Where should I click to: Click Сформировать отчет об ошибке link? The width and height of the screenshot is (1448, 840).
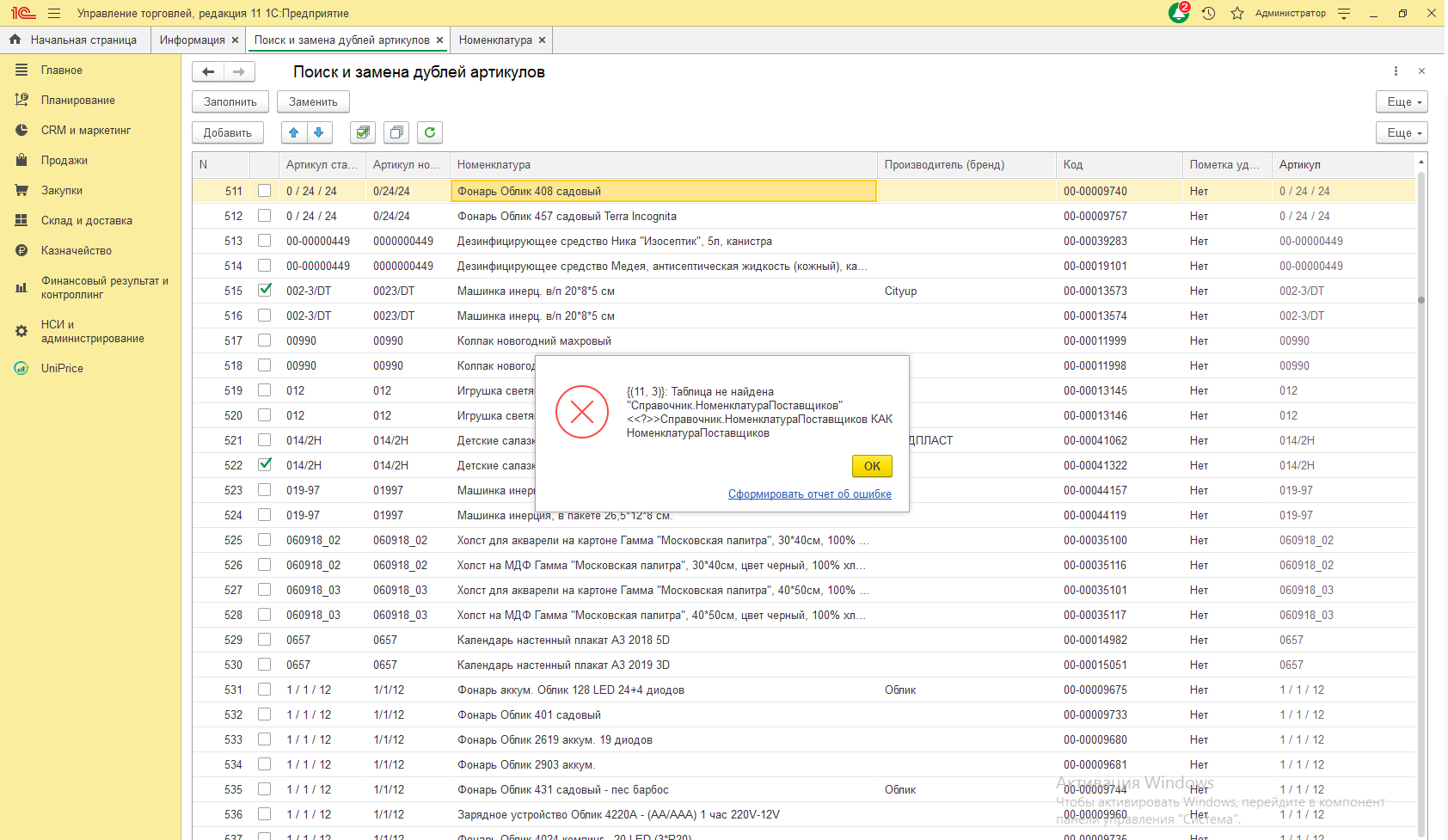(x=809, y=494)
